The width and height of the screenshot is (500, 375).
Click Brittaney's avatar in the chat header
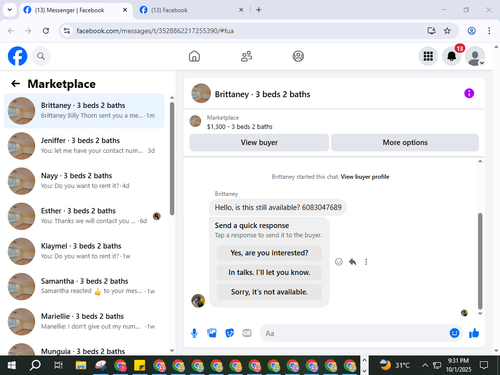click(201, 93)
